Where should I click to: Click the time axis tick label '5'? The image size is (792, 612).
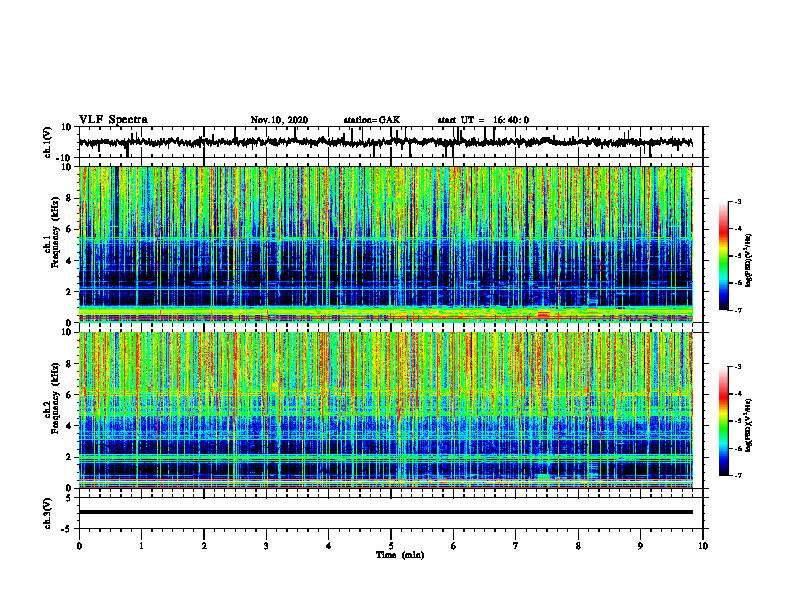(391, 546)
